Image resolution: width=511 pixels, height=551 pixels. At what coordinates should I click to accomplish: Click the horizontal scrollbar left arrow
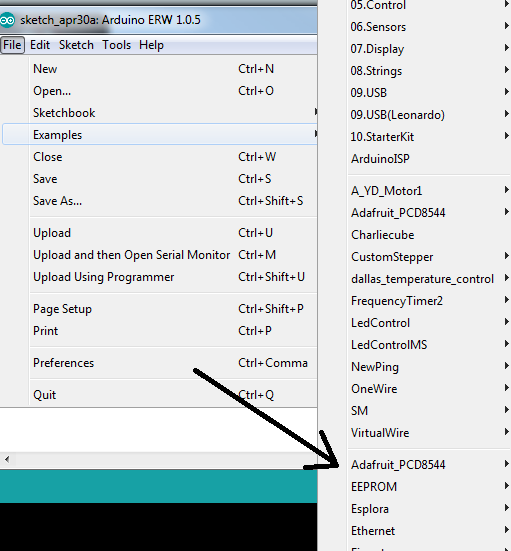click(7, 459)
